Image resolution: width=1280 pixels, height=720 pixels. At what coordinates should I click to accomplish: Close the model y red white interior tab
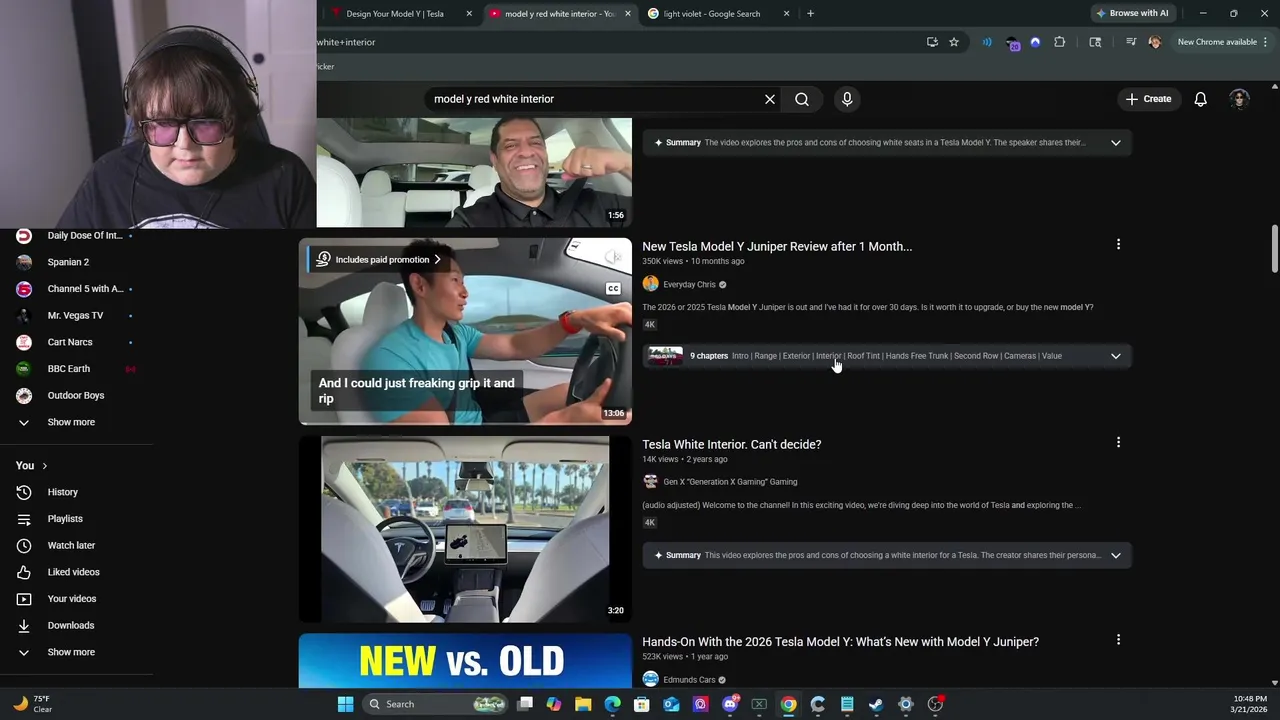[628, 14]
